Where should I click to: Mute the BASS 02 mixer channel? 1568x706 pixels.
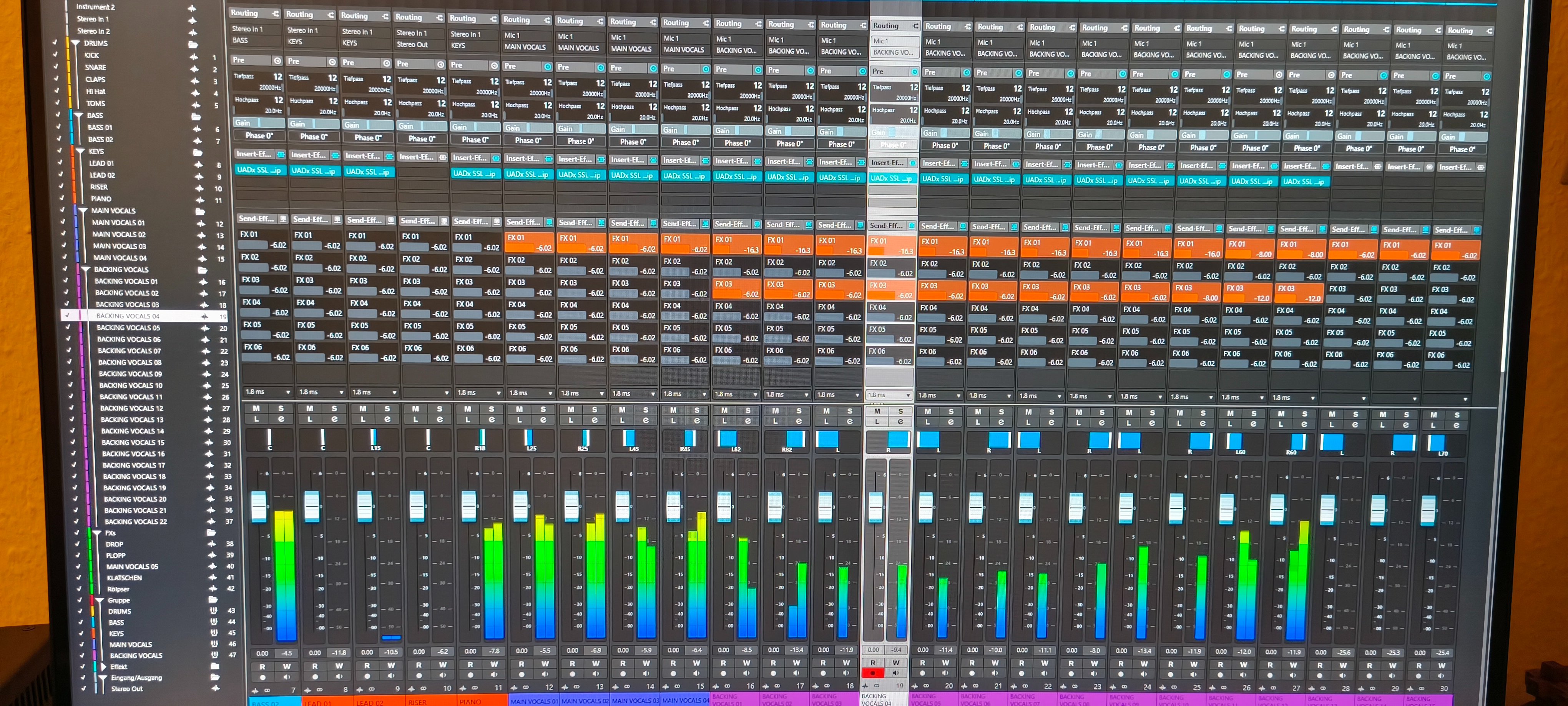click(256, 408)
